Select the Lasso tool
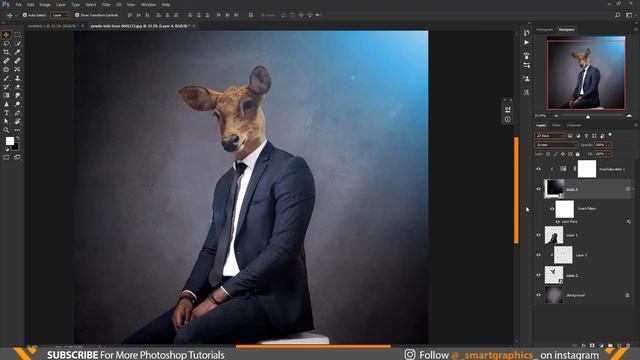 (x=6, y=43)
